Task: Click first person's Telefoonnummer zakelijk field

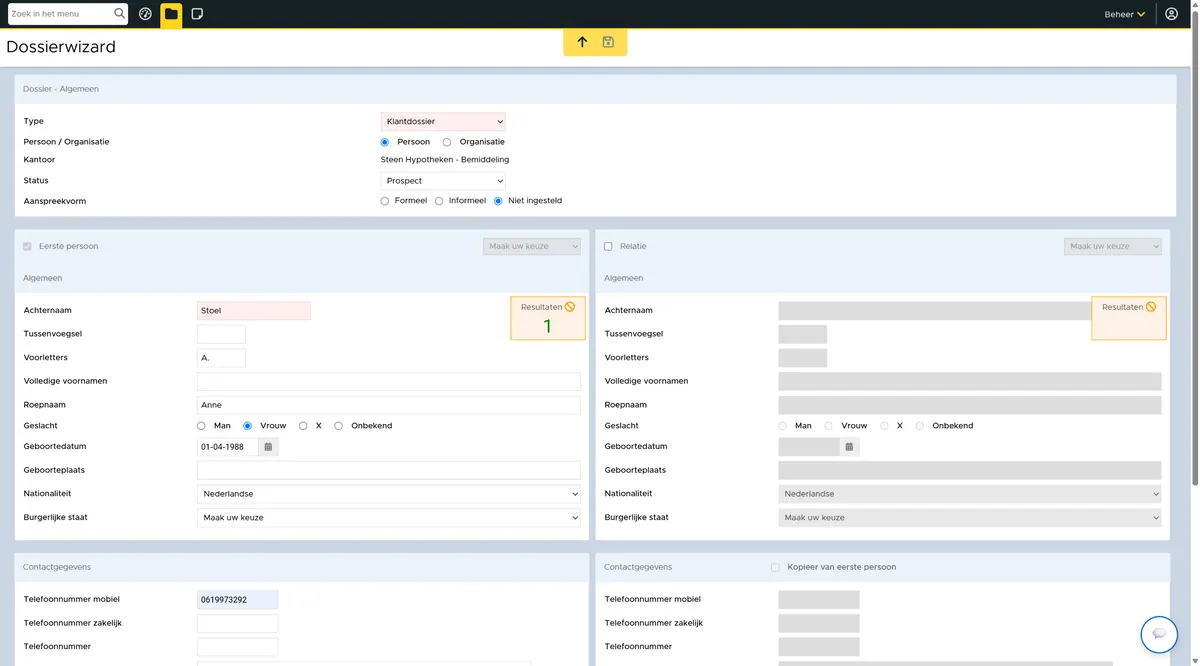Action: click(x=238, y=624)
